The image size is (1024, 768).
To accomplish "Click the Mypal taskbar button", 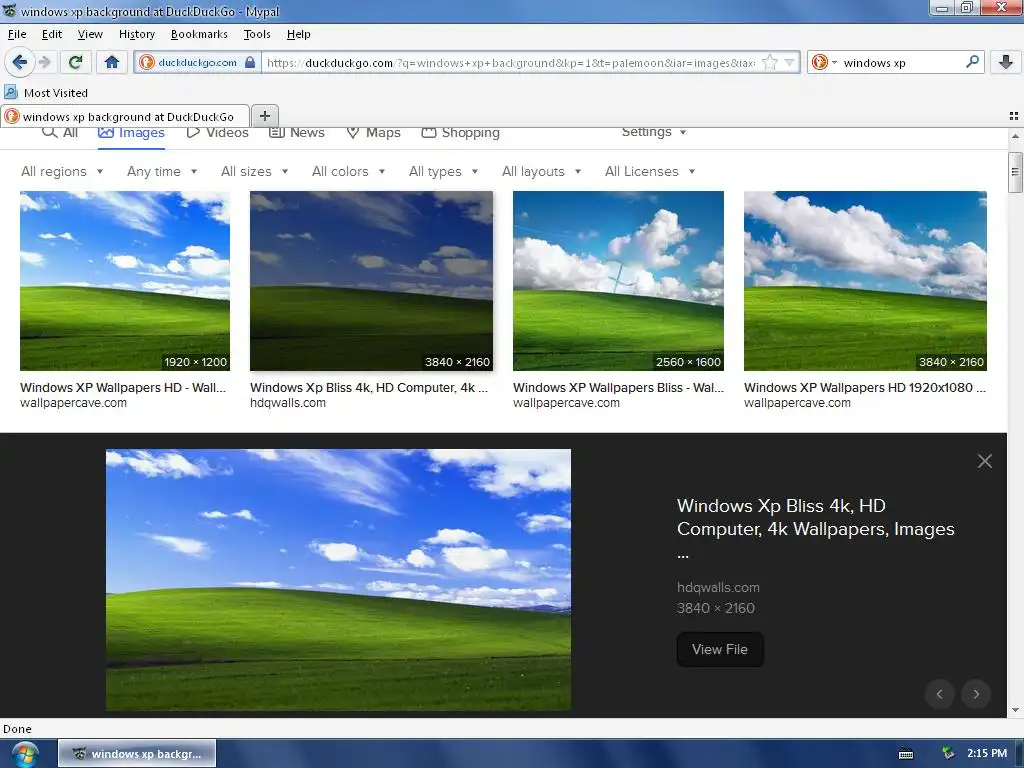I will point(137,754).
